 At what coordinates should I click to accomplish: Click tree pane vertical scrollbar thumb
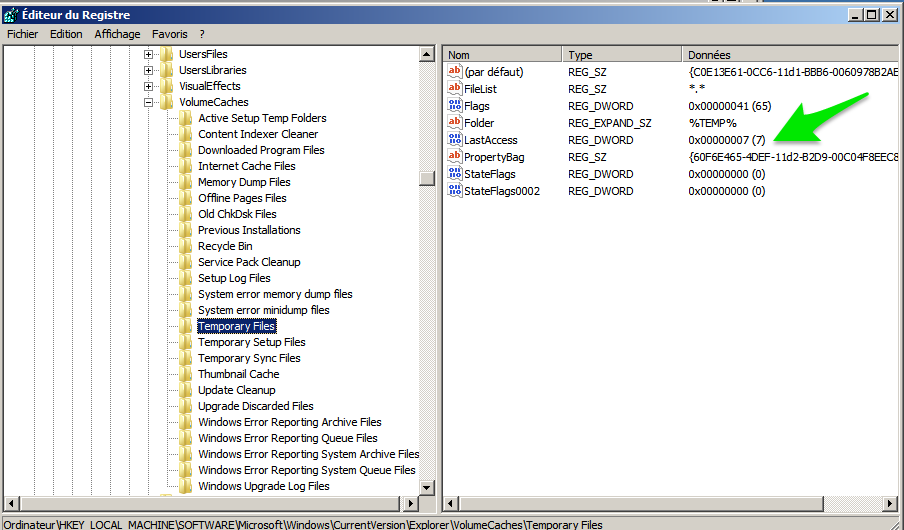(x=427, y=178)
